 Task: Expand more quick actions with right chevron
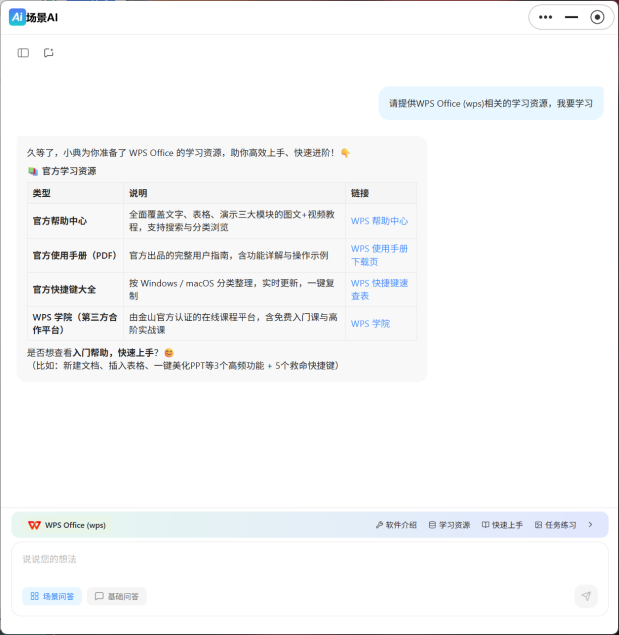[x=590, y=524]
